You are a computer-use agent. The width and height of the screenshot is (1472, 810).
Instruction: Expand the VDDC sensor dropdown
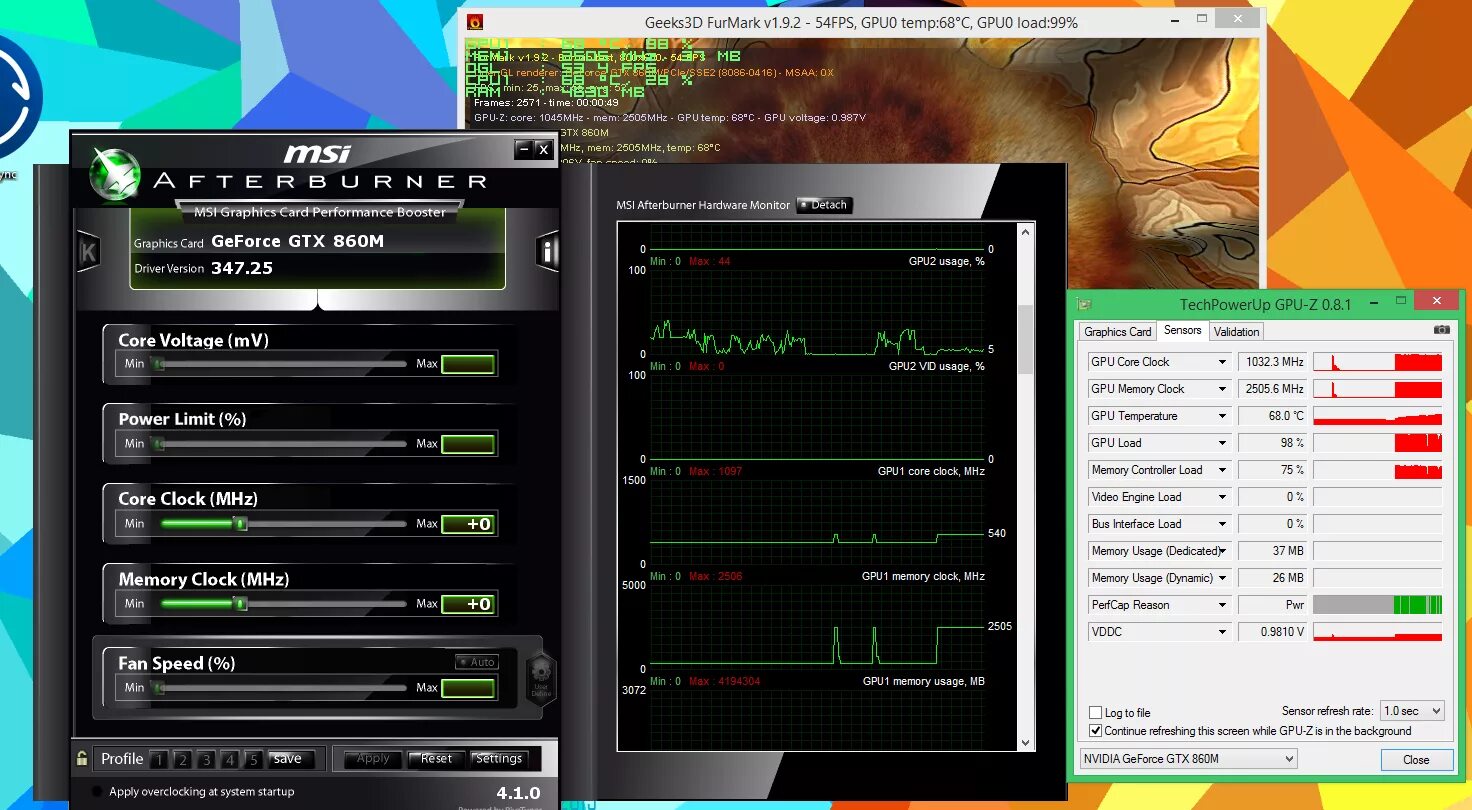tap(1221, 632)
